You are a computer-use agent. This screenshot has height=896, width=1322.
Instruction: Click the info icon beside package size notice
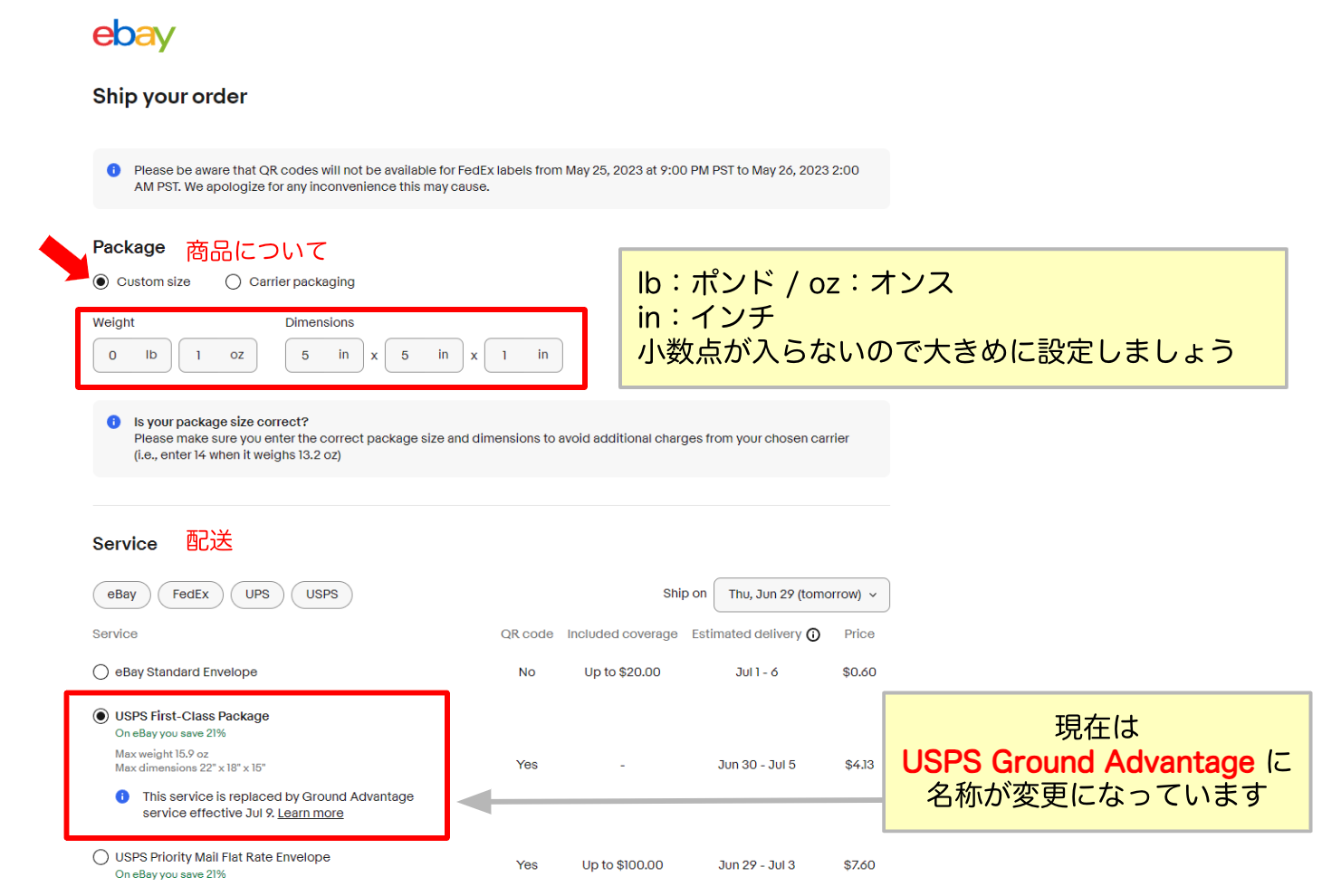pos(114,422)
